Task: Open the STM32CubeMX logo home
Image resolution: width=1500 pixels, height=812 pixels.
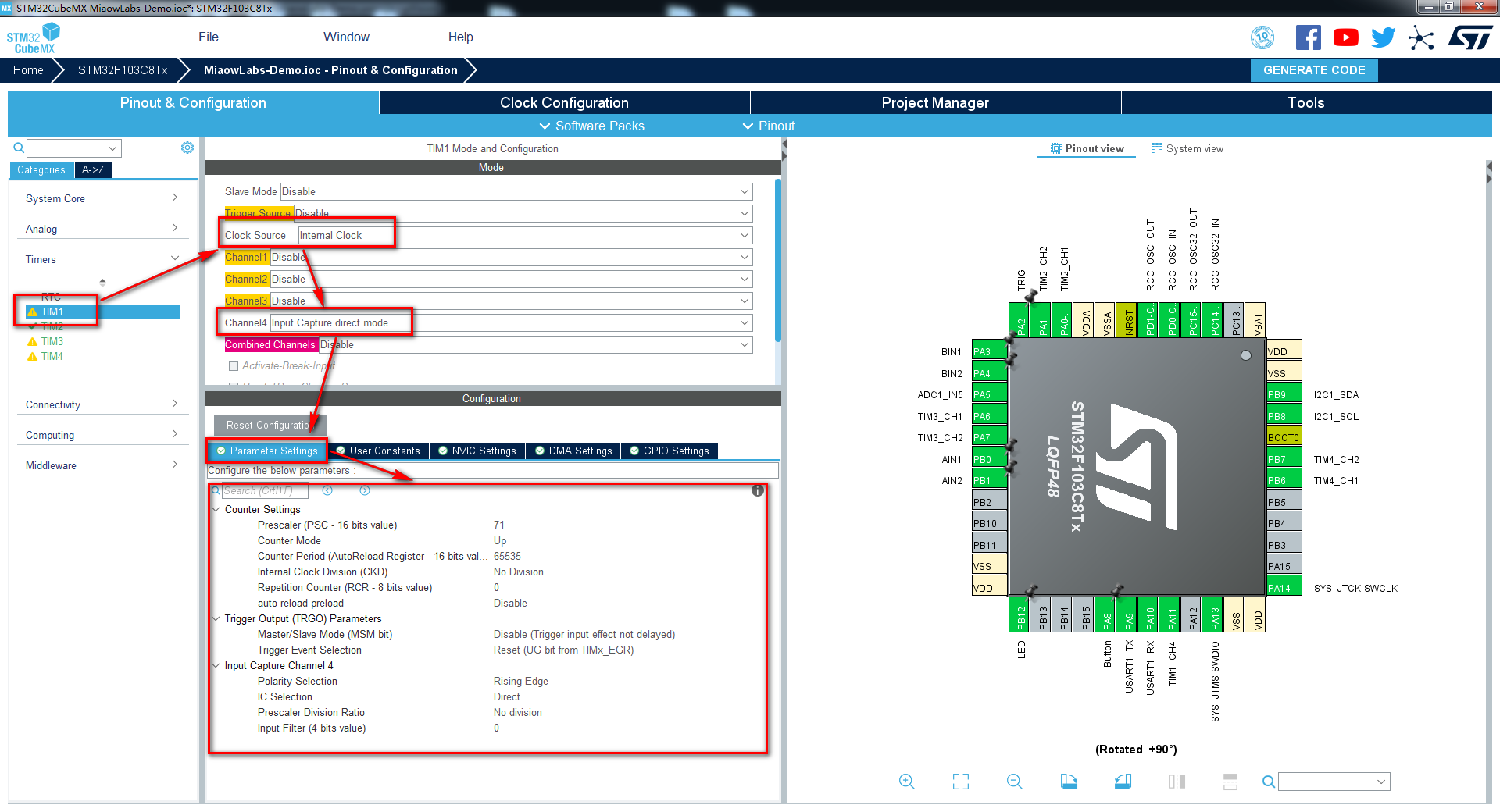Action: [x=33, y=37]
